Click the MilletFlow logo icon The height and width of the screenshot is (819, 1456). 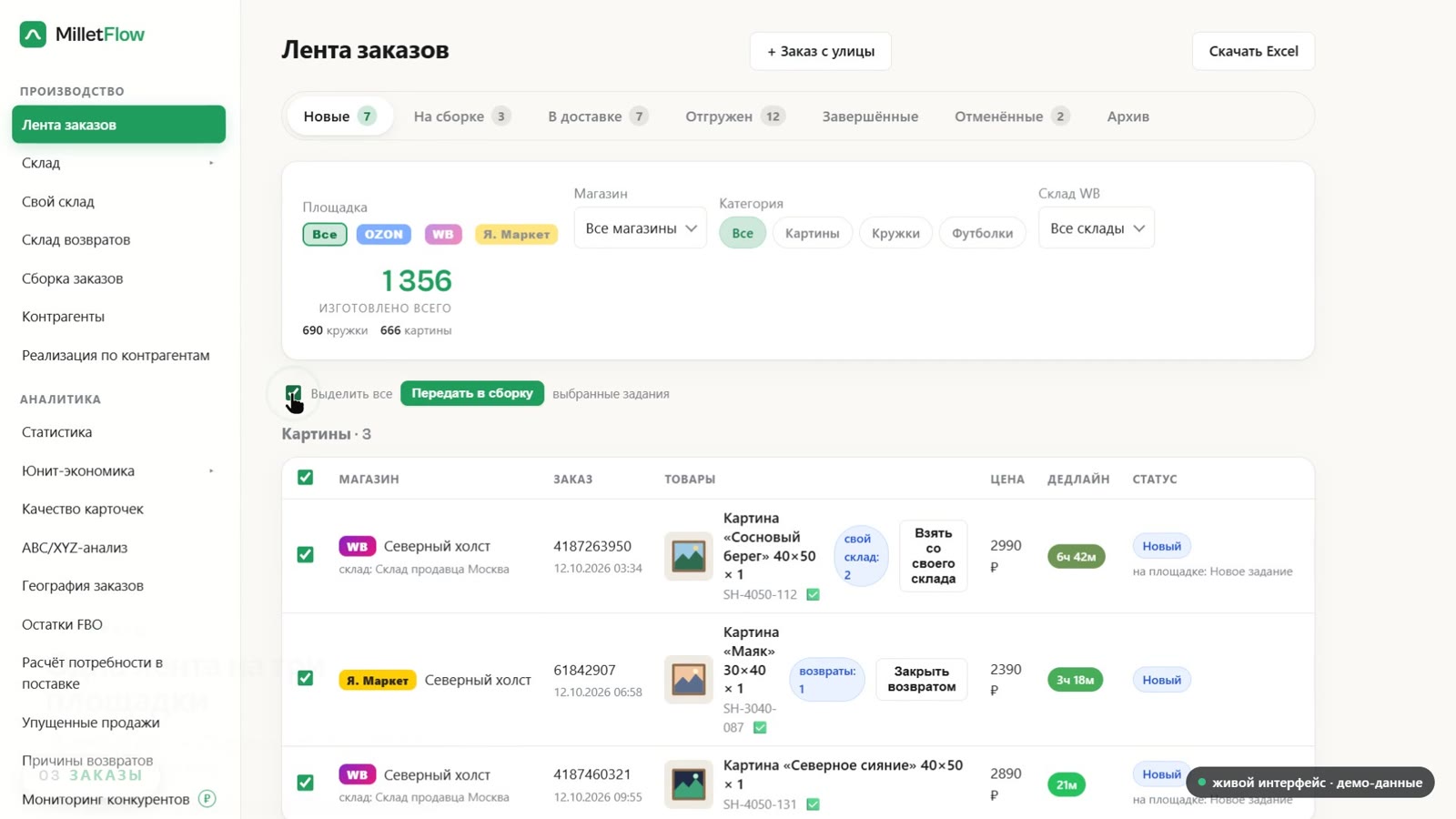tap(33, 35)
